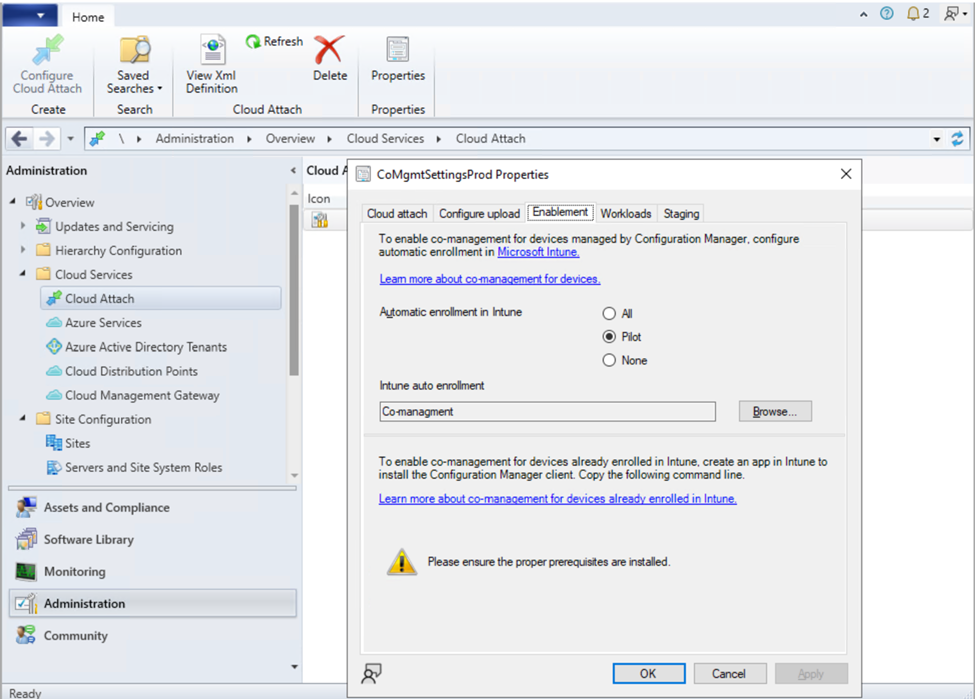Expand the Hierarchy Configuration node
The height and width of the screenshot is (699, 975).
(23, 250)
